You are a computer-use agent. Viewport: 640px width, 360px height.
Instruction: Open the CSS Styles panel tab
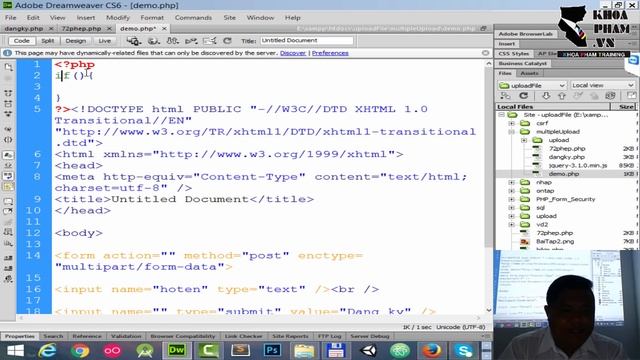click(513, 53)
